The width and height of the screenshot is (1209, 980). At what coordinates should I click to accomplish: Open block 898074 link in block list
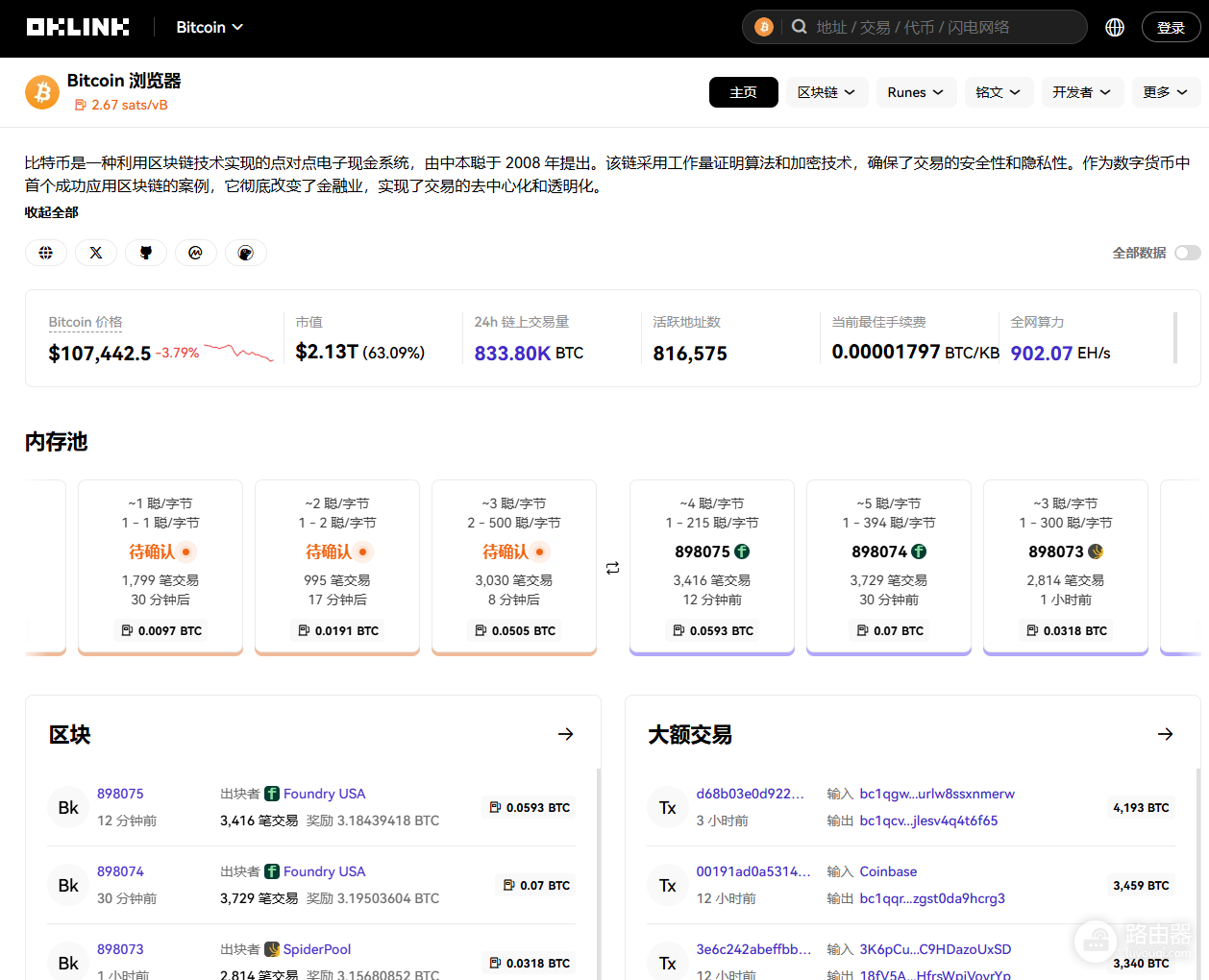[120, 871]
